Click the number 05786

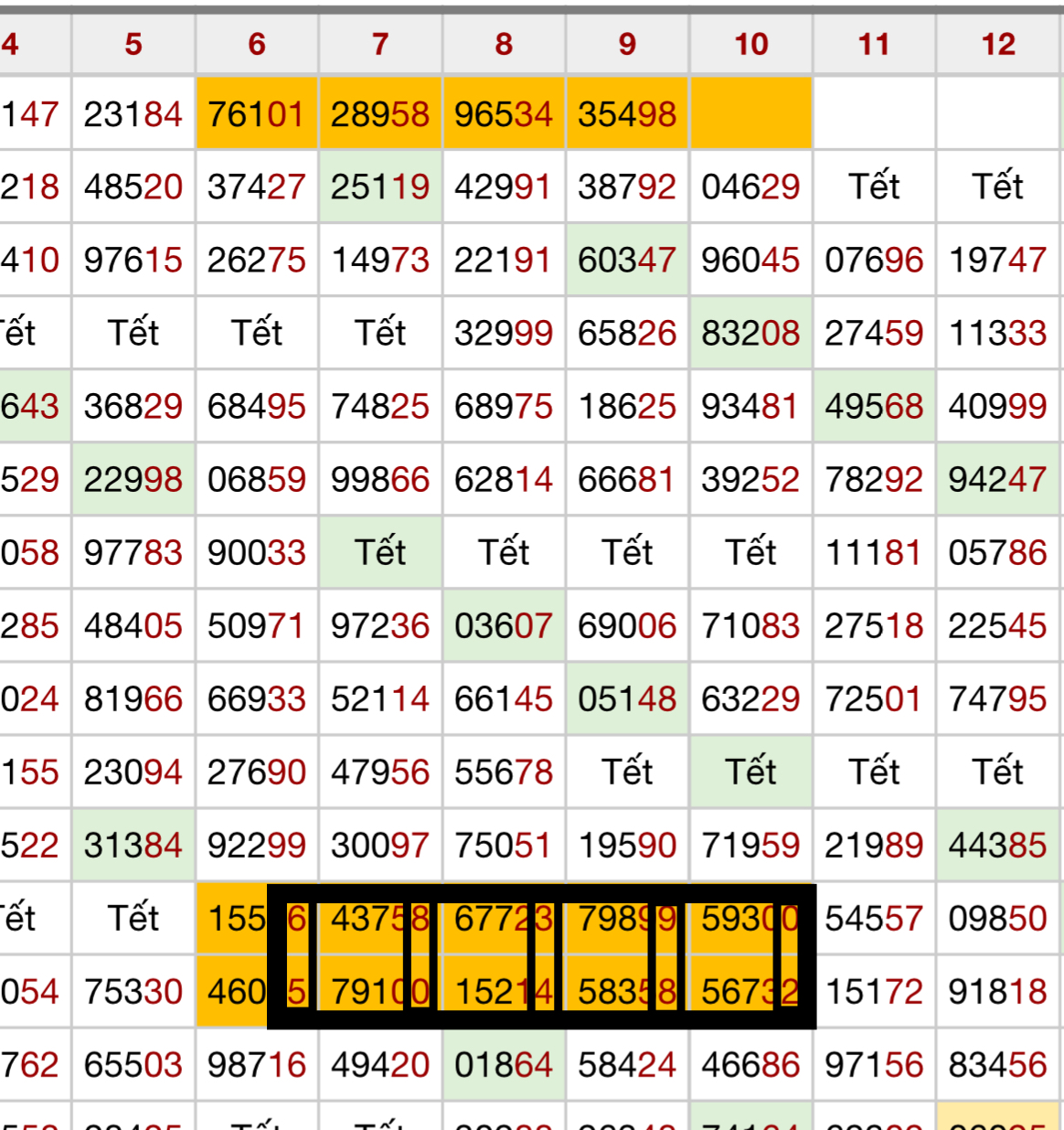998,552
